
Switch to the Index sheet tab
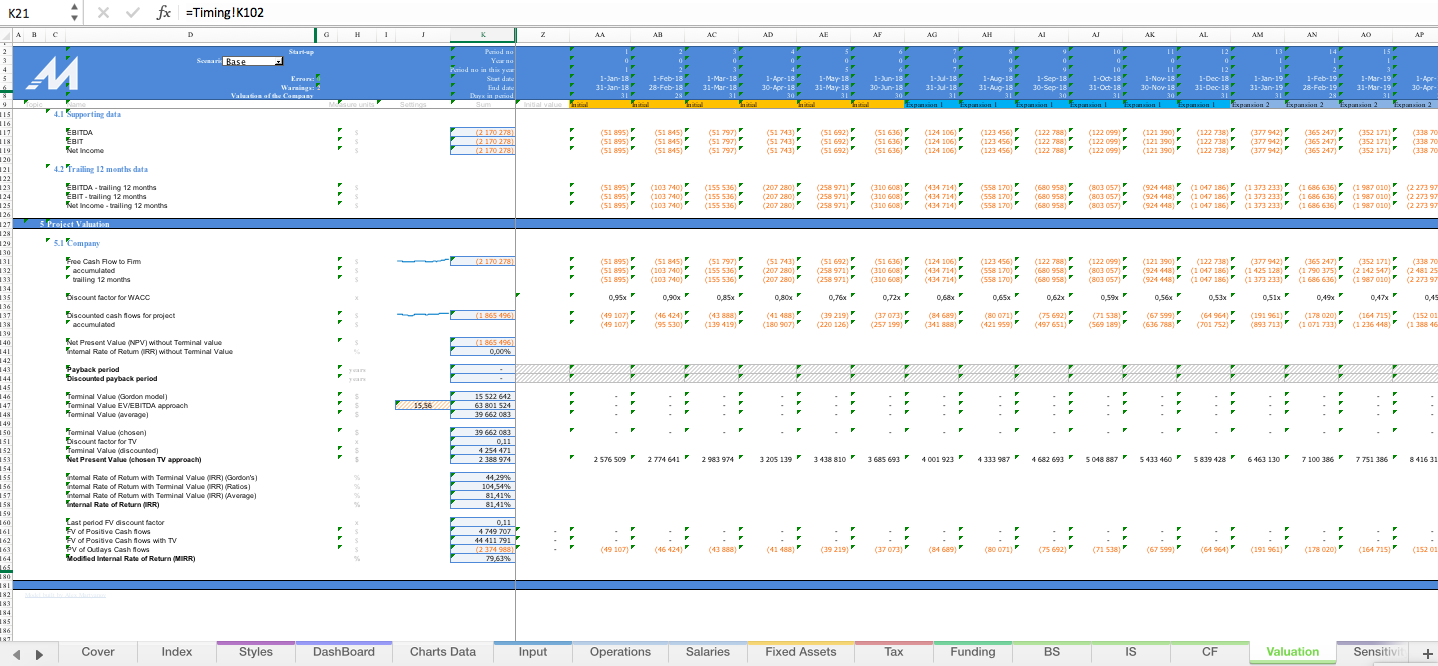point(177,652)
